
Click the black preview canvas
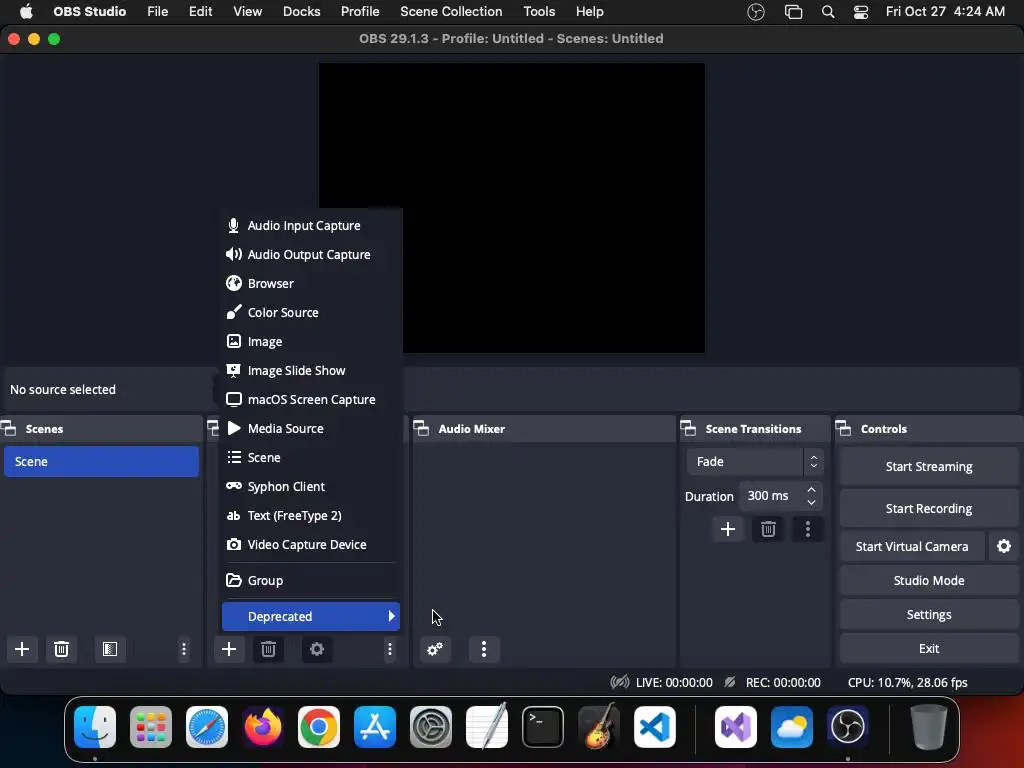(511, 208)
